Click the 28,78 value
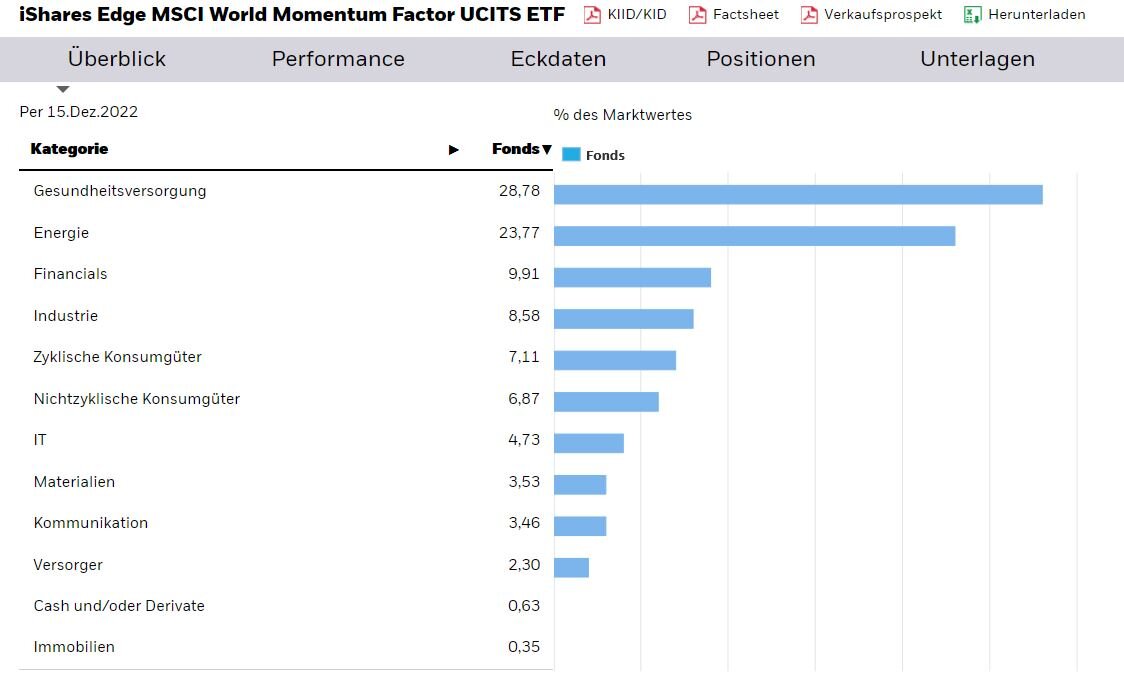Image resolution: width=1124 pixels, height=690 pixels. [520, 191]
